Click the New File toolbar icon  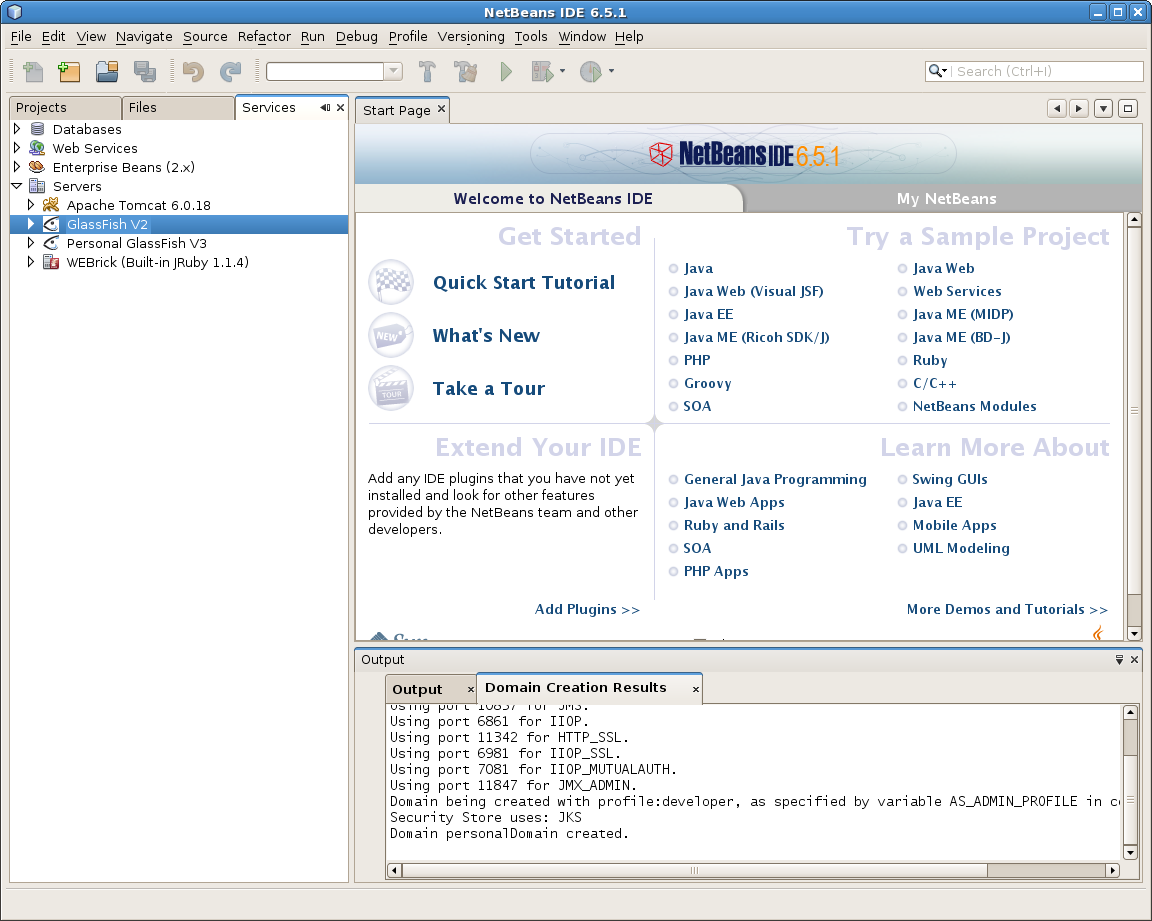pyautogui.click(x=33, y=71)
